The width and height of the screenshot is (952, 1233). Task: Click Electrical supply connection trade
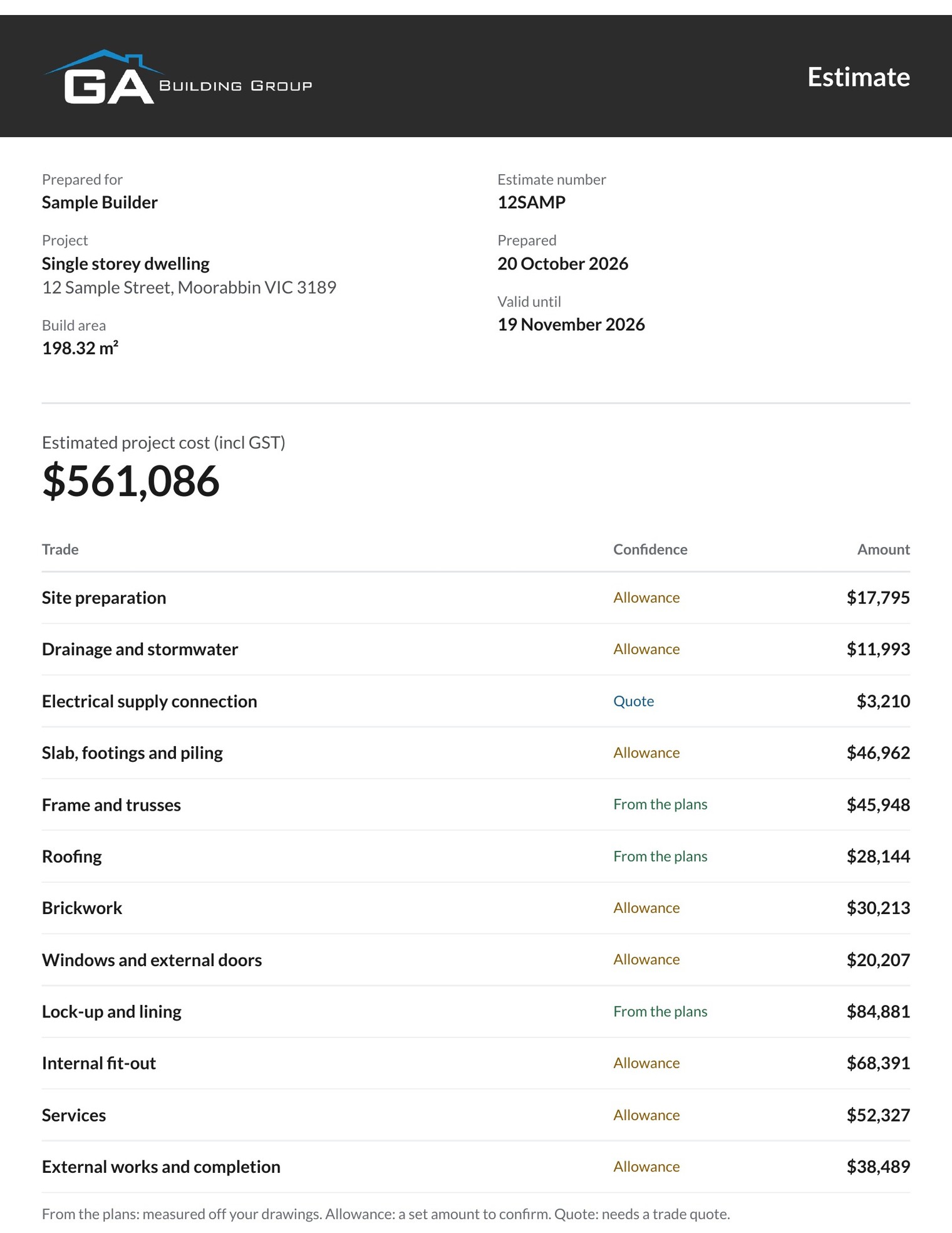(149, 701)
